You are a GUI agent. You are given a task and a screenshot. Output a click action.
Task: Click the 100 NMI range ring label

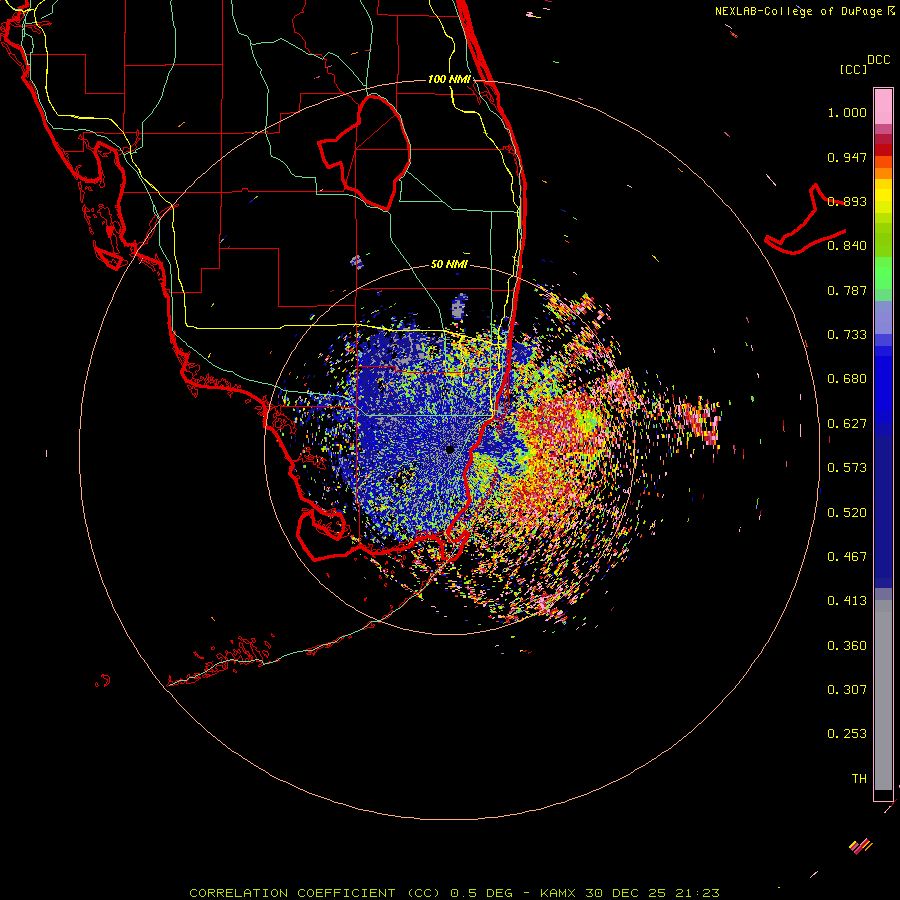point(449,79)
